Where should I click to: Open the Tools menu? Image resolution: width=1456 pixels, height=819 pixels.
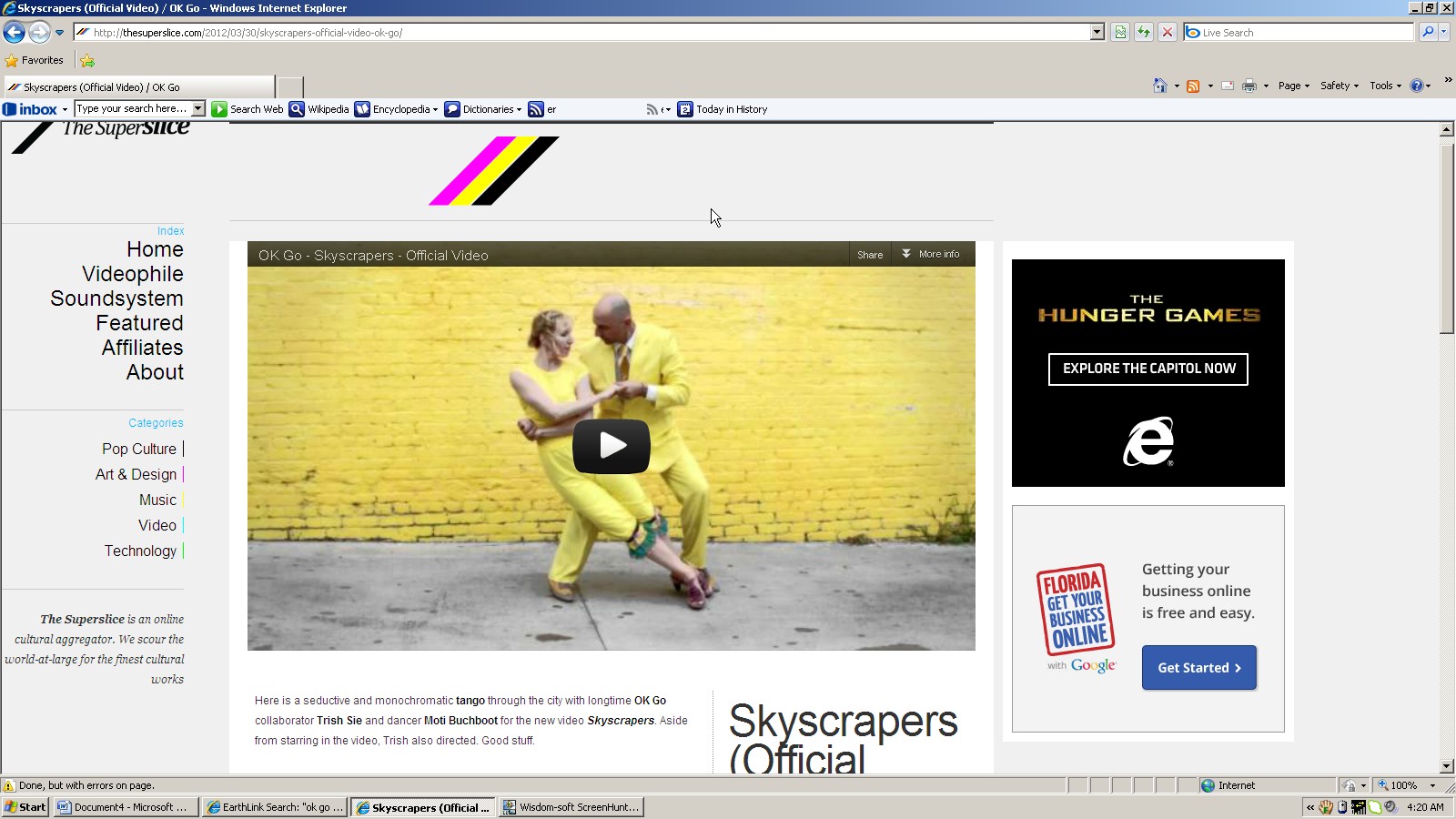tap(1385, 86)
